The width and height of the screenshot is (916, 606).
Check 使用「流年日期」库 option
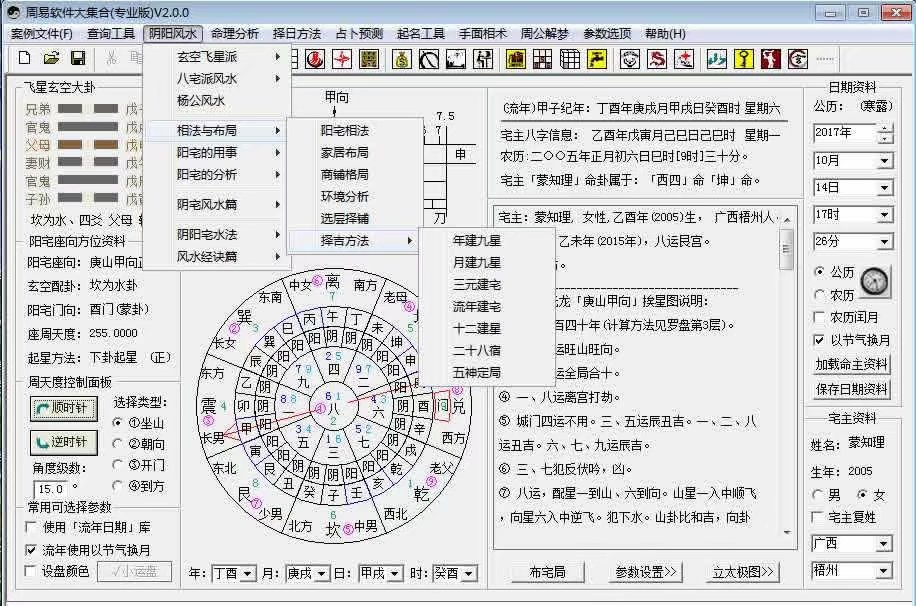32,527
